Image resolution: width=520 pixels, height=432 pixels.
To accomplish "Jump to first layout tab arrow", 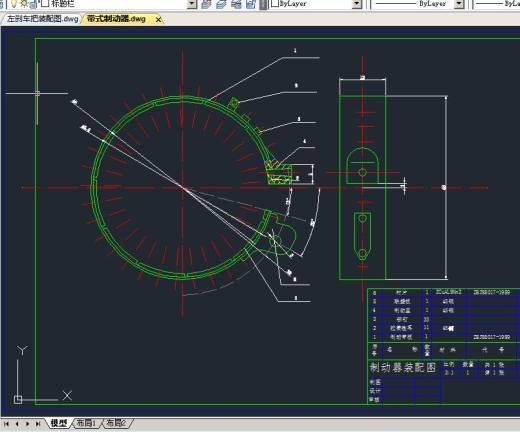I will (x=6, y=424).
